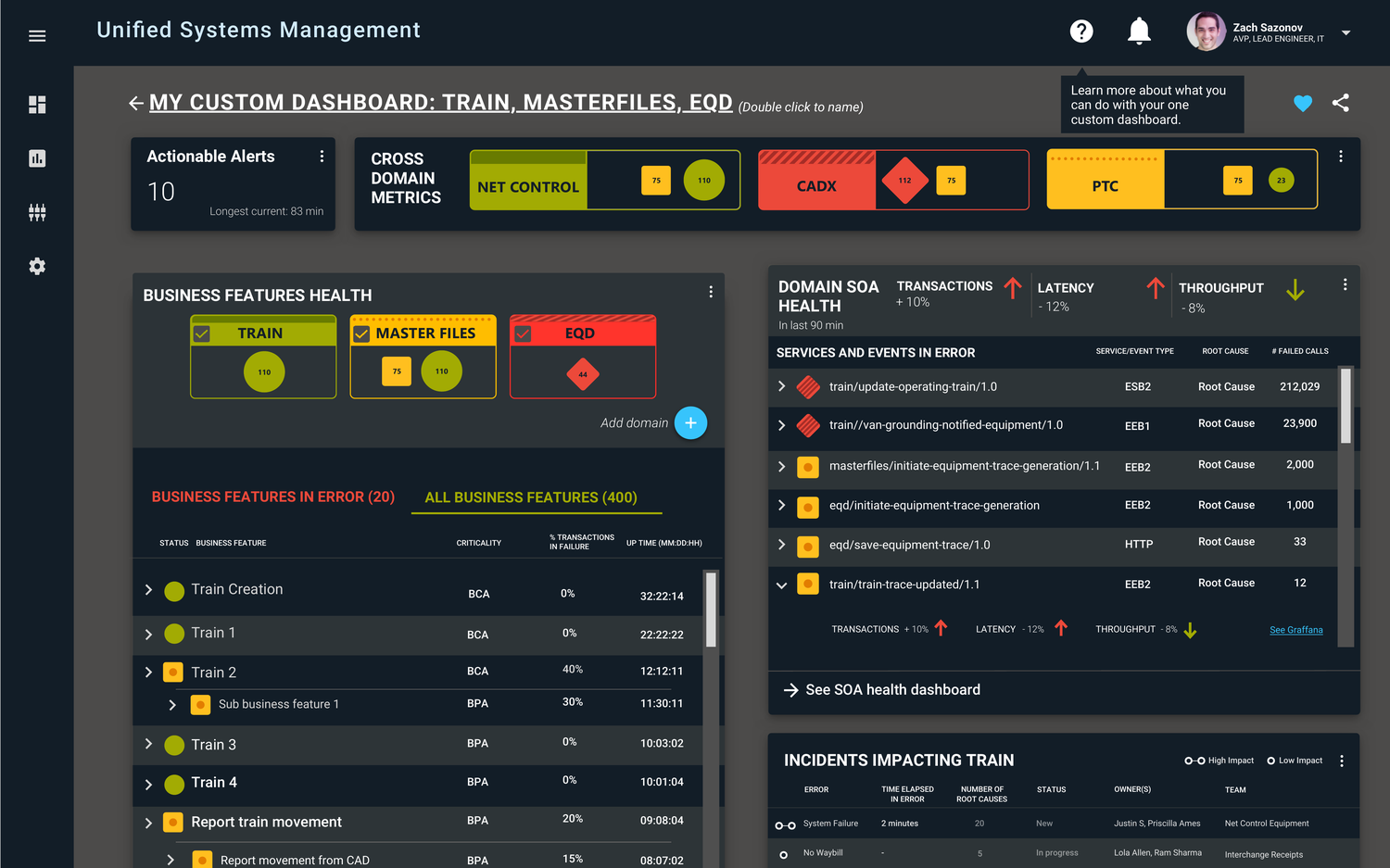Open Actionable Alerts three-dot menu
The width and height of the screenshot is (1390, 868).
322,157
